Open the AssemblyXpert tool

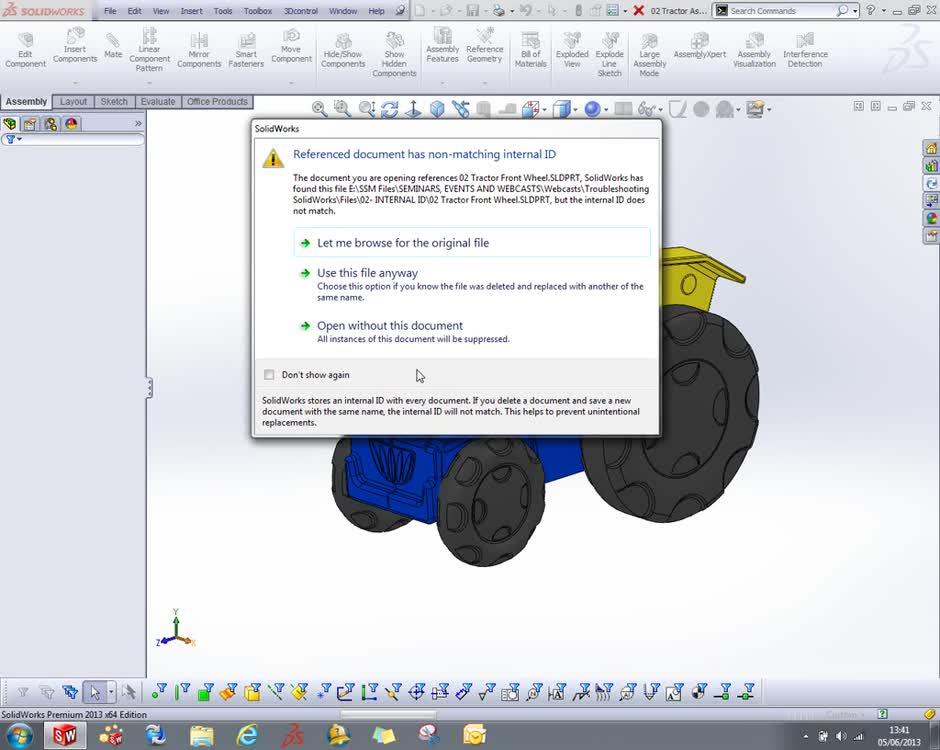point(700,46)
